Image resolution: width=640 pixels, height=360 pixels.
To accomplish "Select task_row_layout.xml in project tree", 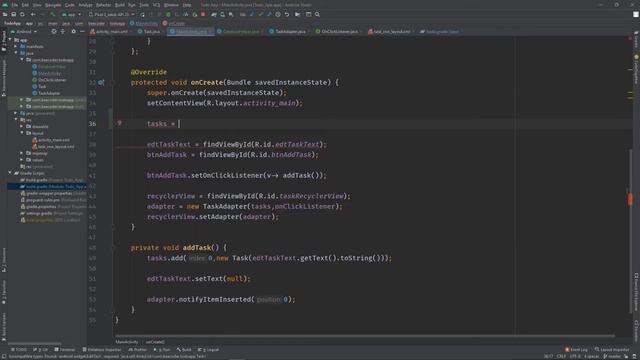I will click(x=53, y=147).
